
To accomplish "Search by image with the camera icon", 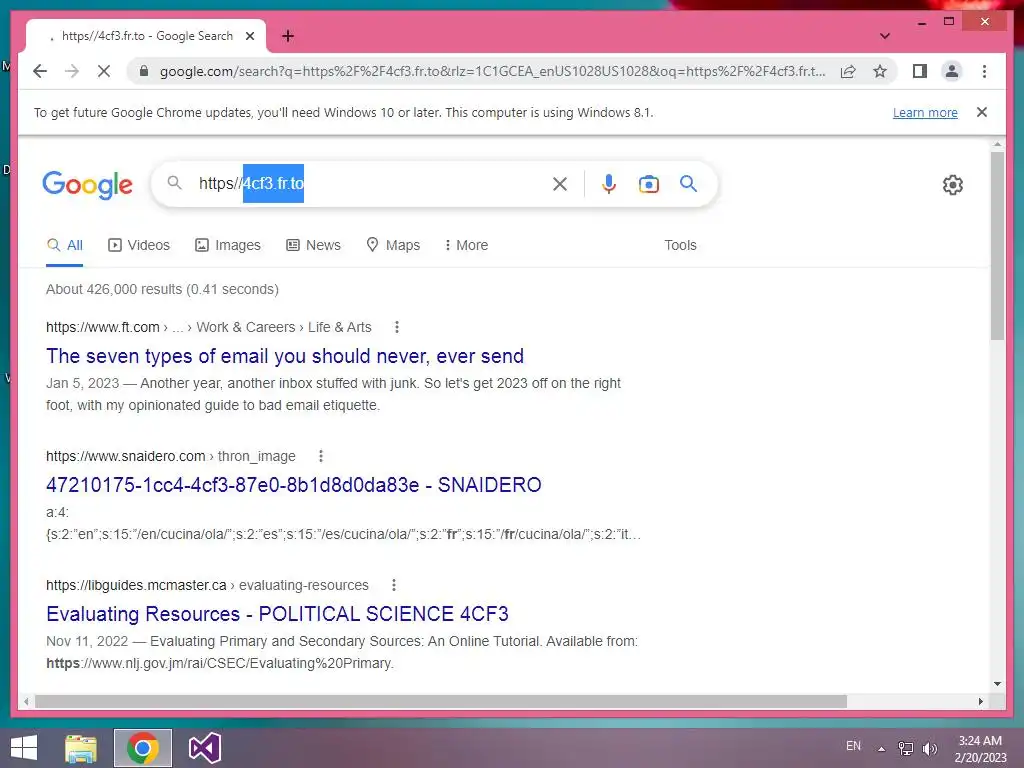I will pos(648,184).
